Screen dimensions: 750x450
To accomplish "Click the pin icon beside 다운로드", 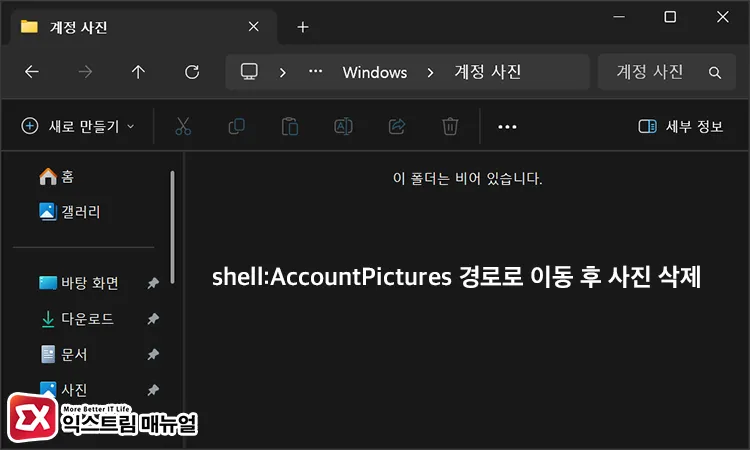I will point(153,318).
